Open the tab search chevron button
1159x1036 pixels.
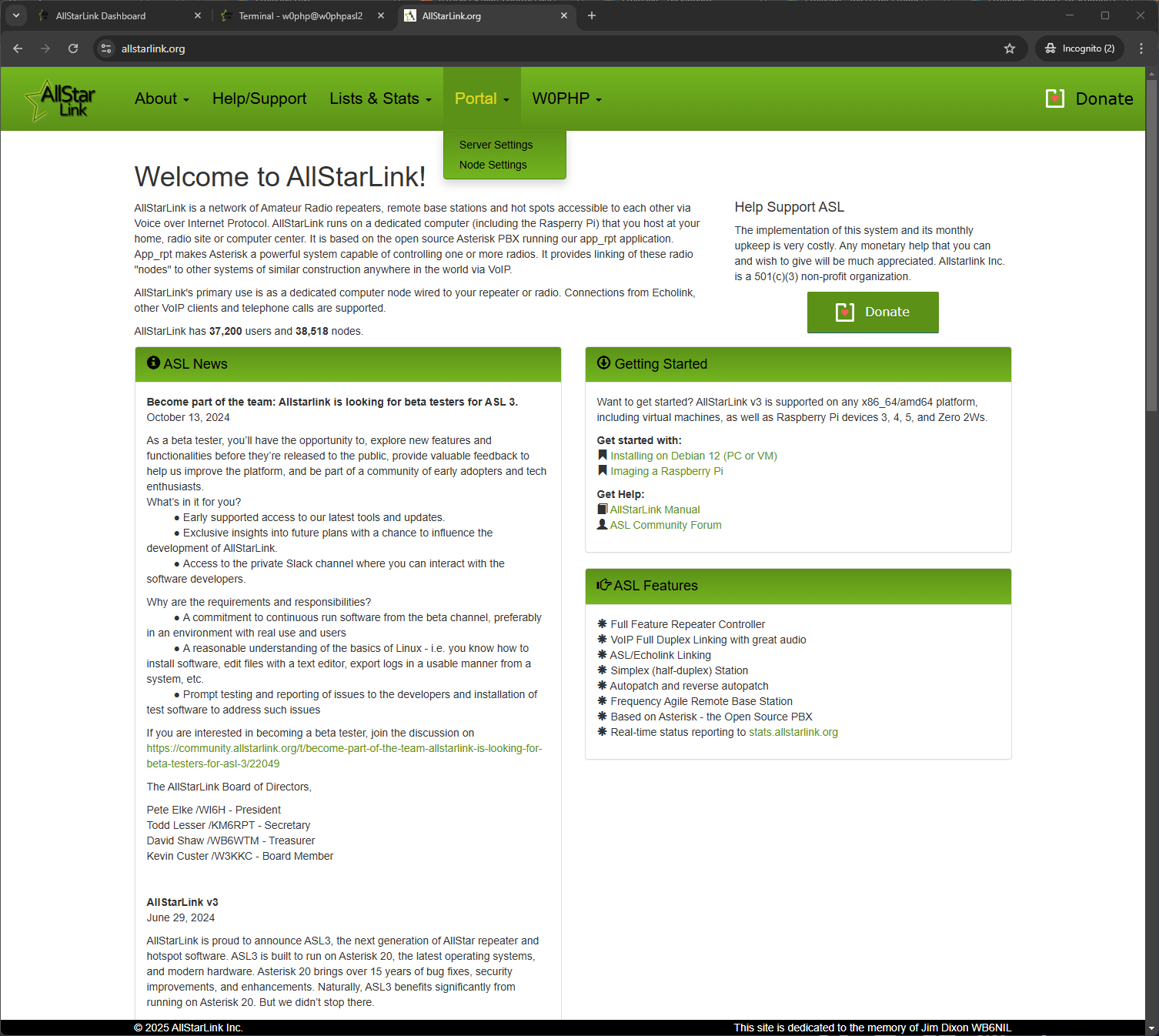pyautogui.click(x=16, y=15)
